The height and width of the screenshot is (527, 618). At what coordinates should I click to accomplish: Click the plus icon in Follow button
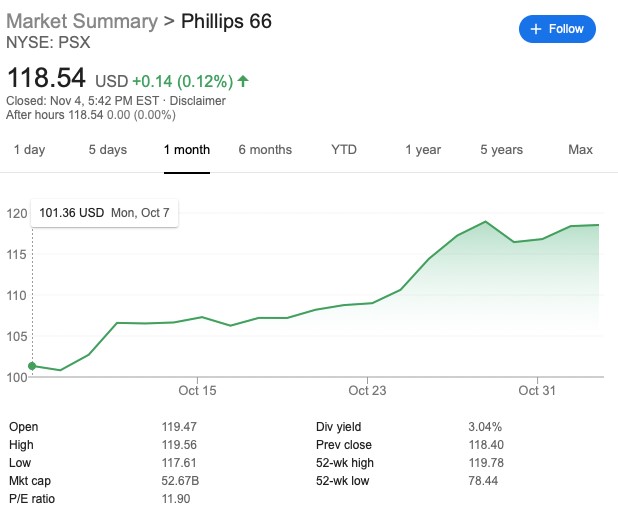click(x=535, y=29)
